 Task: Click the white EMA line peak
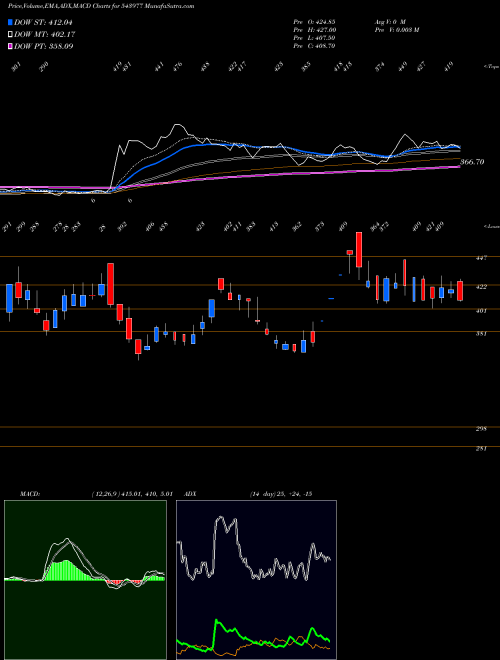pyautogui.click(x=178, y=125)
